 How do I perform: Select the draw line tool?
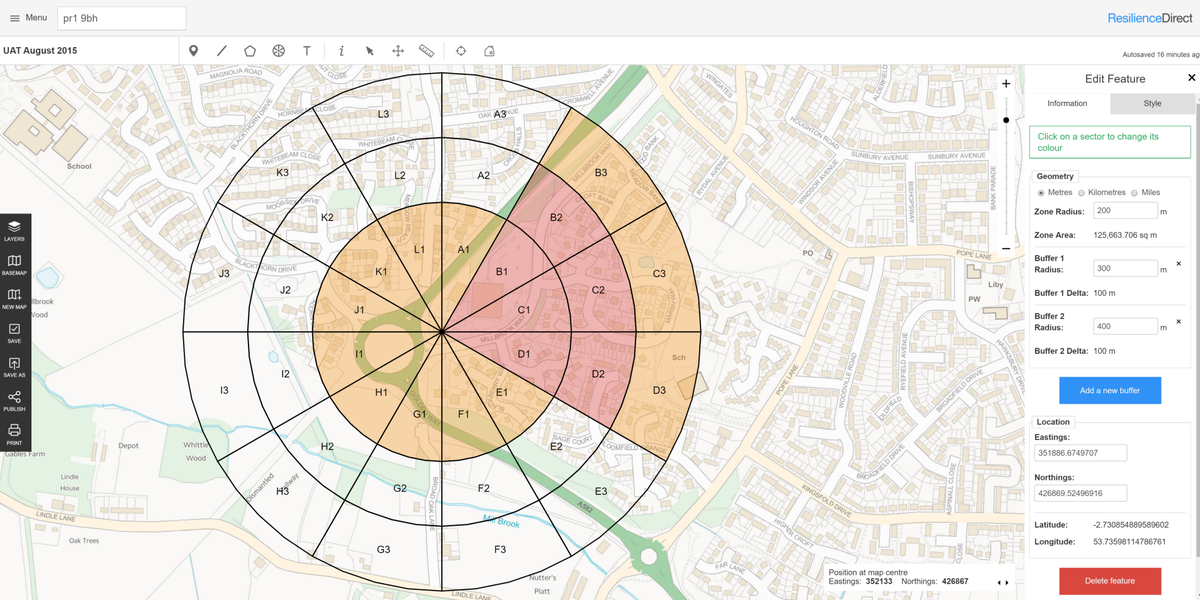(222, 50)
